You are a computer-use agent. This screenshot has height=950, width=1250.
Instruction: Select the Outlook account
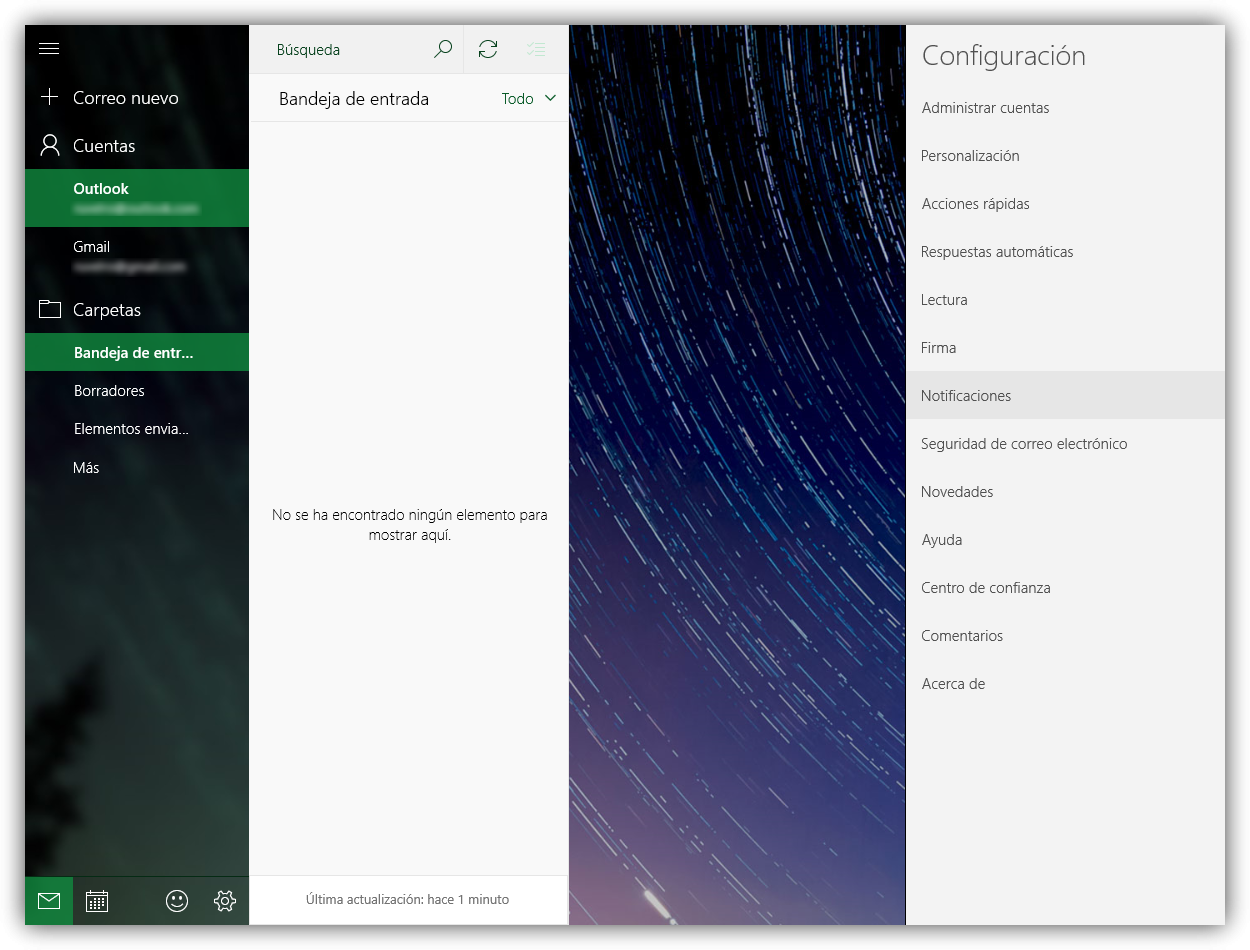[137, 198]
